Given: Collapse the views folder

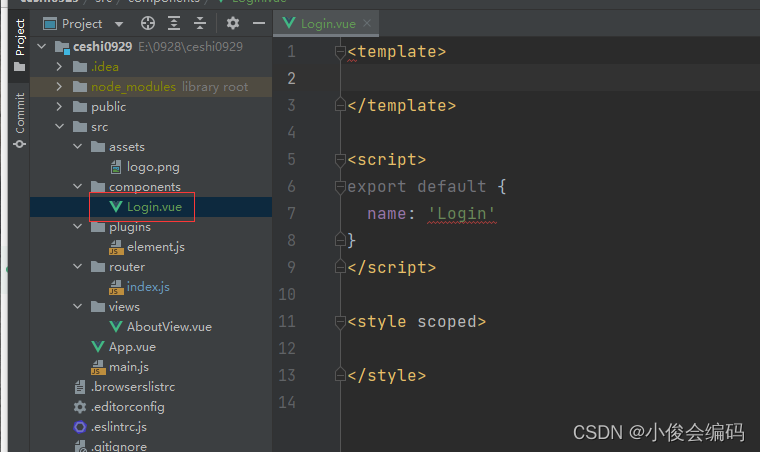Looking at the screenshot, I should [78, 307].
